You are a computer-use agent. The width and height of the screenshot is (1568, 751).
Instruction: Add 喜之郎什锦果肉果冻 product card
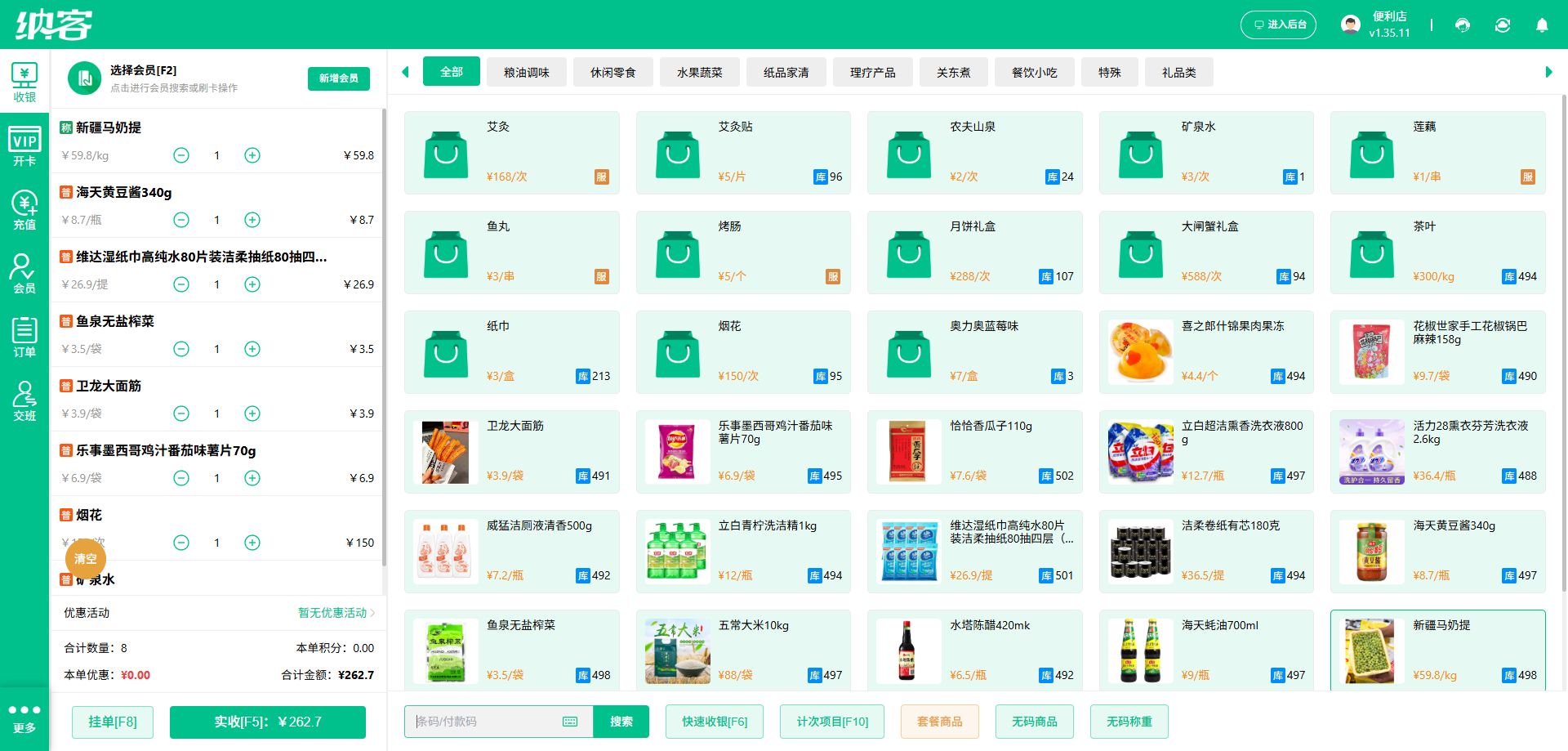pos(1206,352)
